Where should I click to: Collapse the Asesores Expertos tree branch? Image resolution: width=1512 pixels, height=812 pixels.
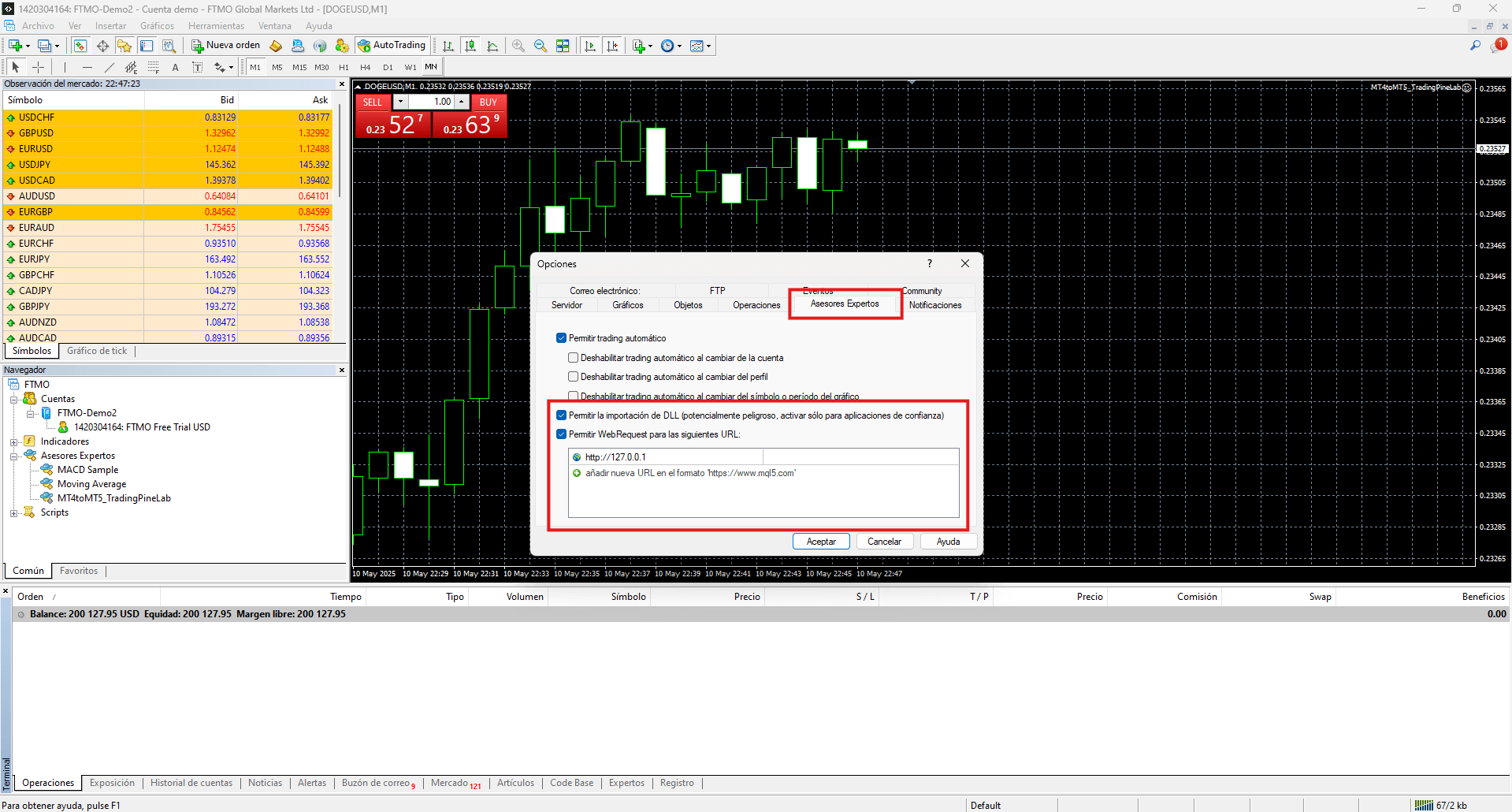pyautogui.click(x=14, y=455)
